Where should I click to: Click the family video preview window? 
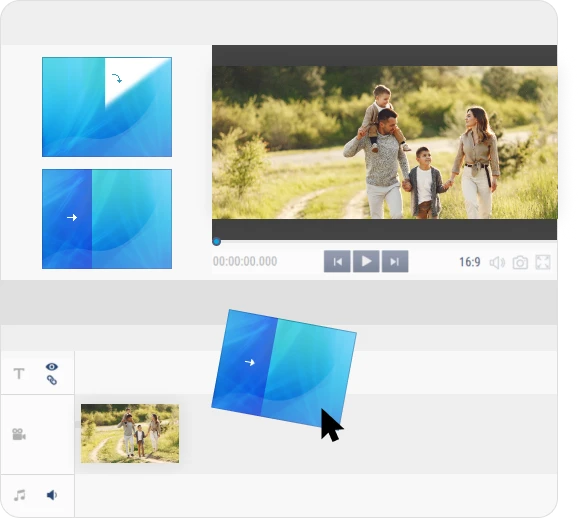point(384,142)
